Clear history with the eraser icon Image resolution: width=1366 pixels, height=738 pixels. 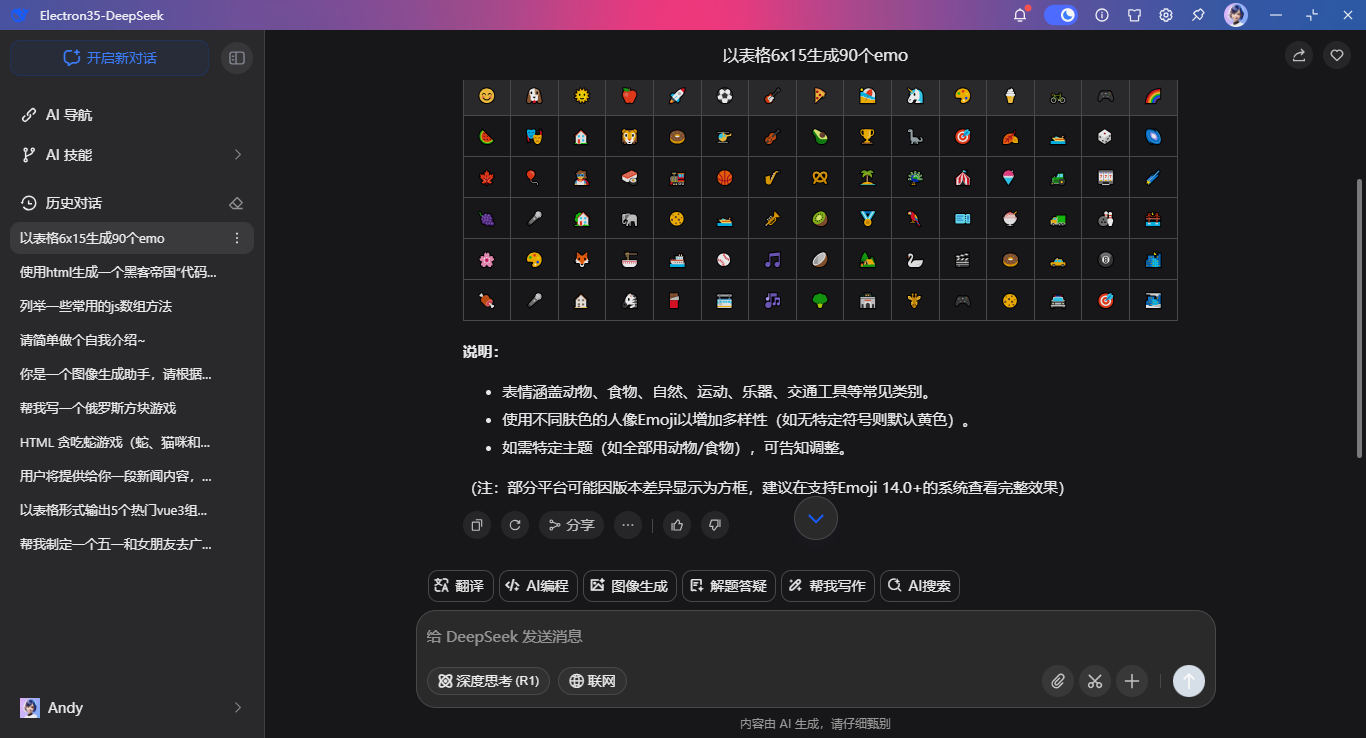coord(236,202)
